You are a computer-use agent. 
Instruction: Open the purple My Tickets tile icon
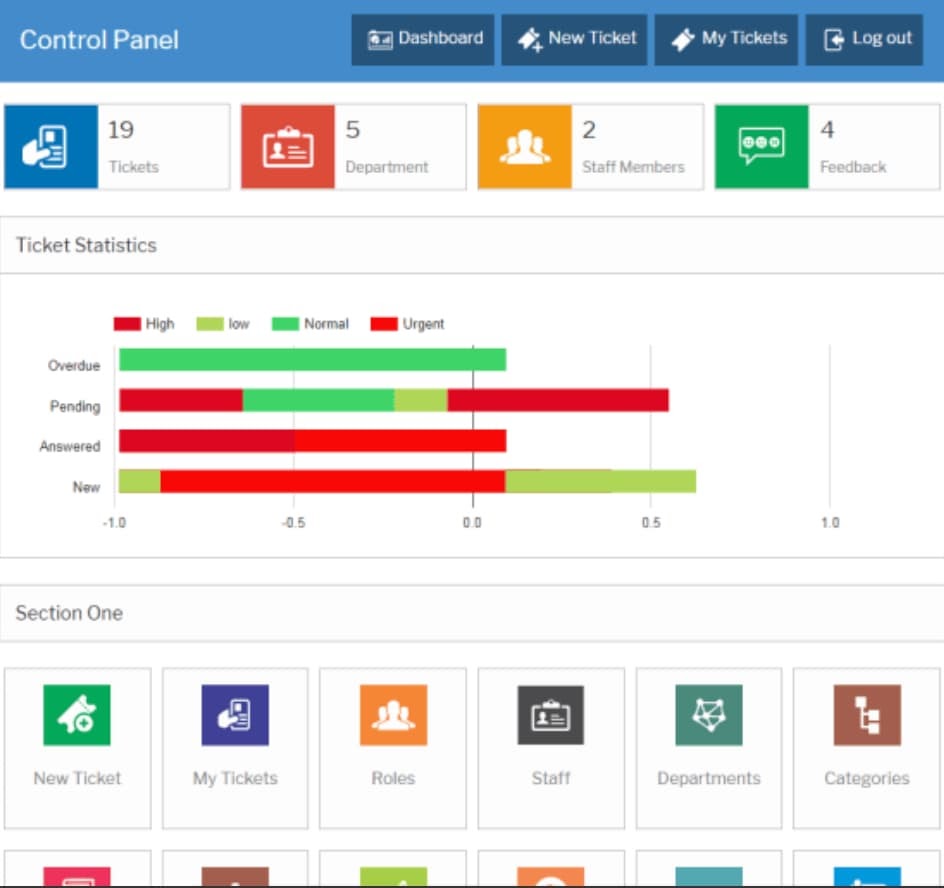[x=235, y=715]
